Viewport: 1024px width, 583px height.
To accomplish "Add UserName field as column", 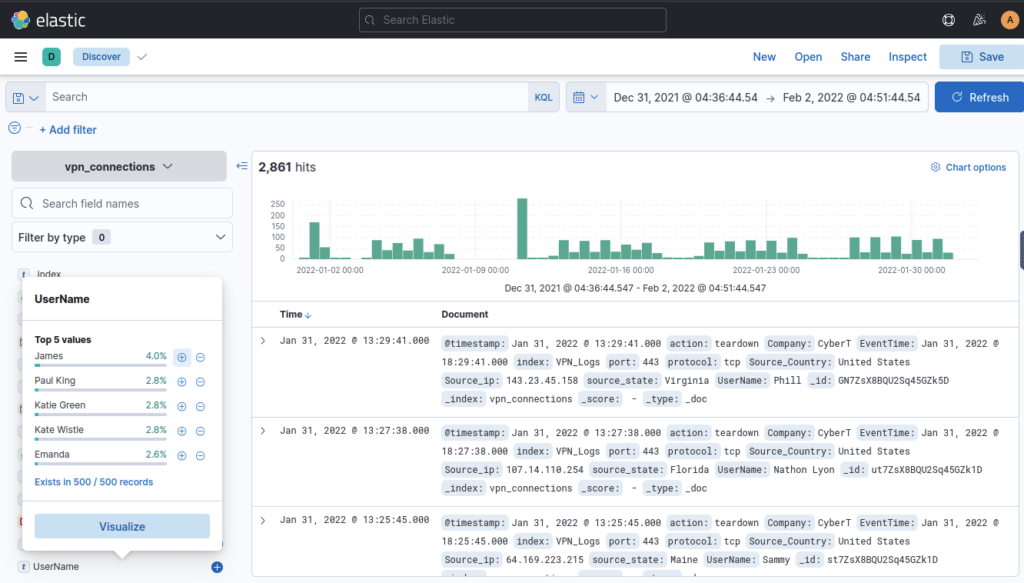I will click(x=217, y=567).
